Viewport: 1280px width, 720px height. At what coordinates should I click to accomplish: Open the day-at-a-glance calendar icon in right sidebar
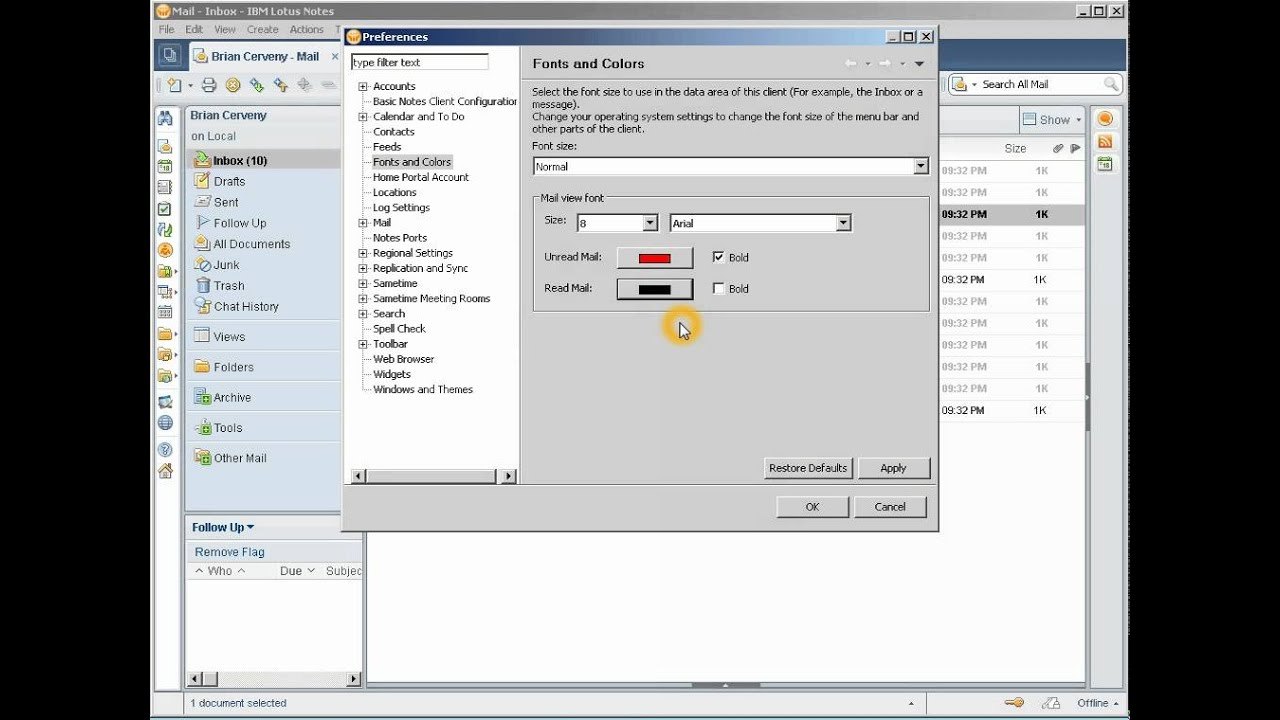click(x=1105, y=164)
